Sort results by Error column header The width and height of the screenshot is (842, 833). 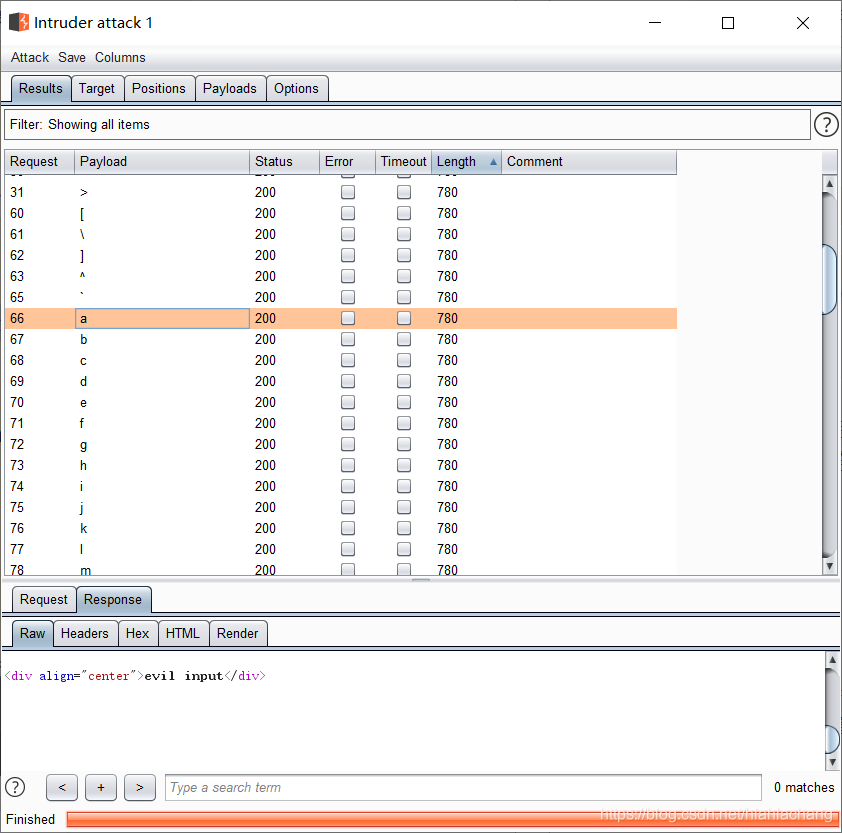347,162
